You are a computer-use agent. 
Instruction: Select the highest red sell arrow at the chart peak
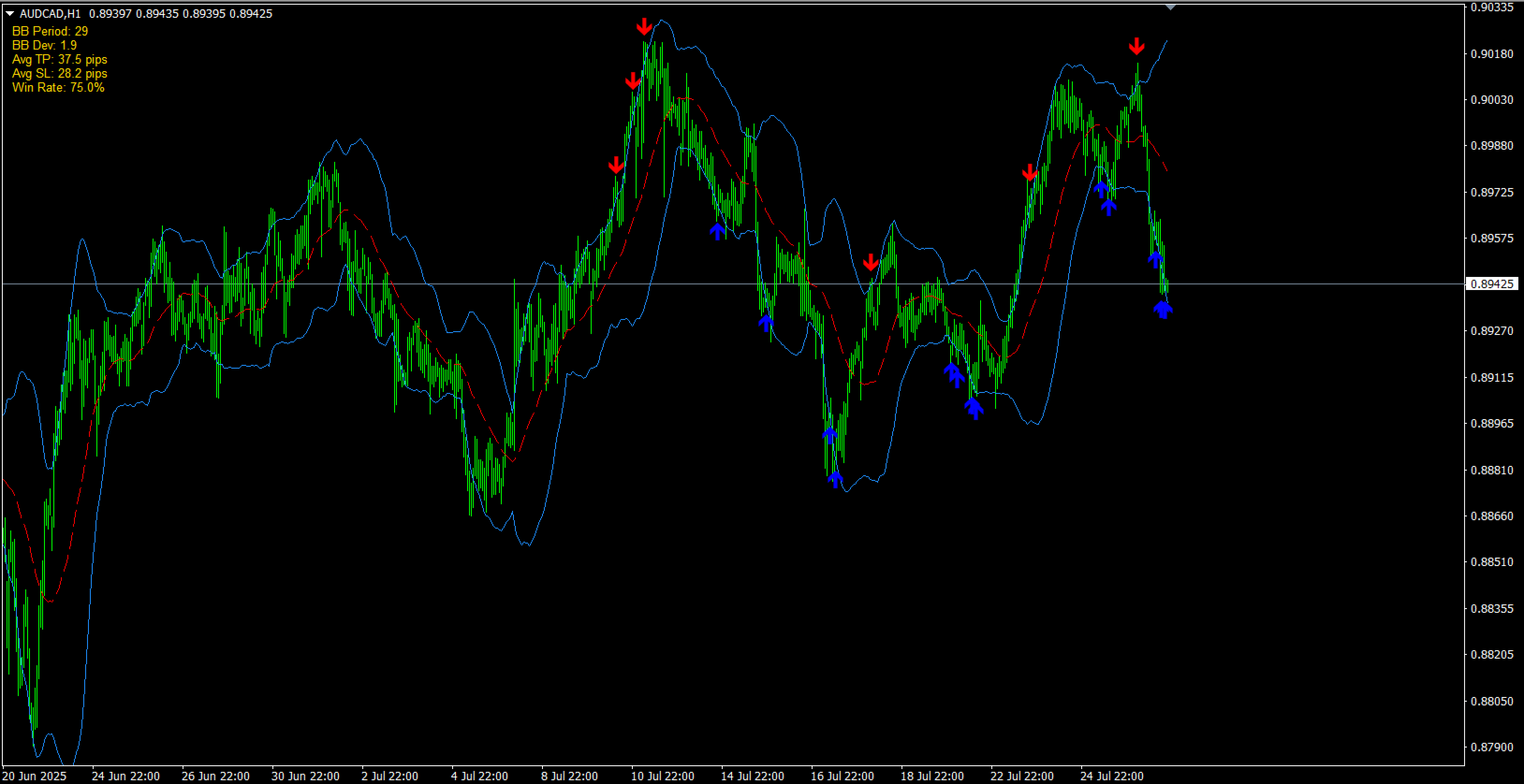[x=644, y=26]
